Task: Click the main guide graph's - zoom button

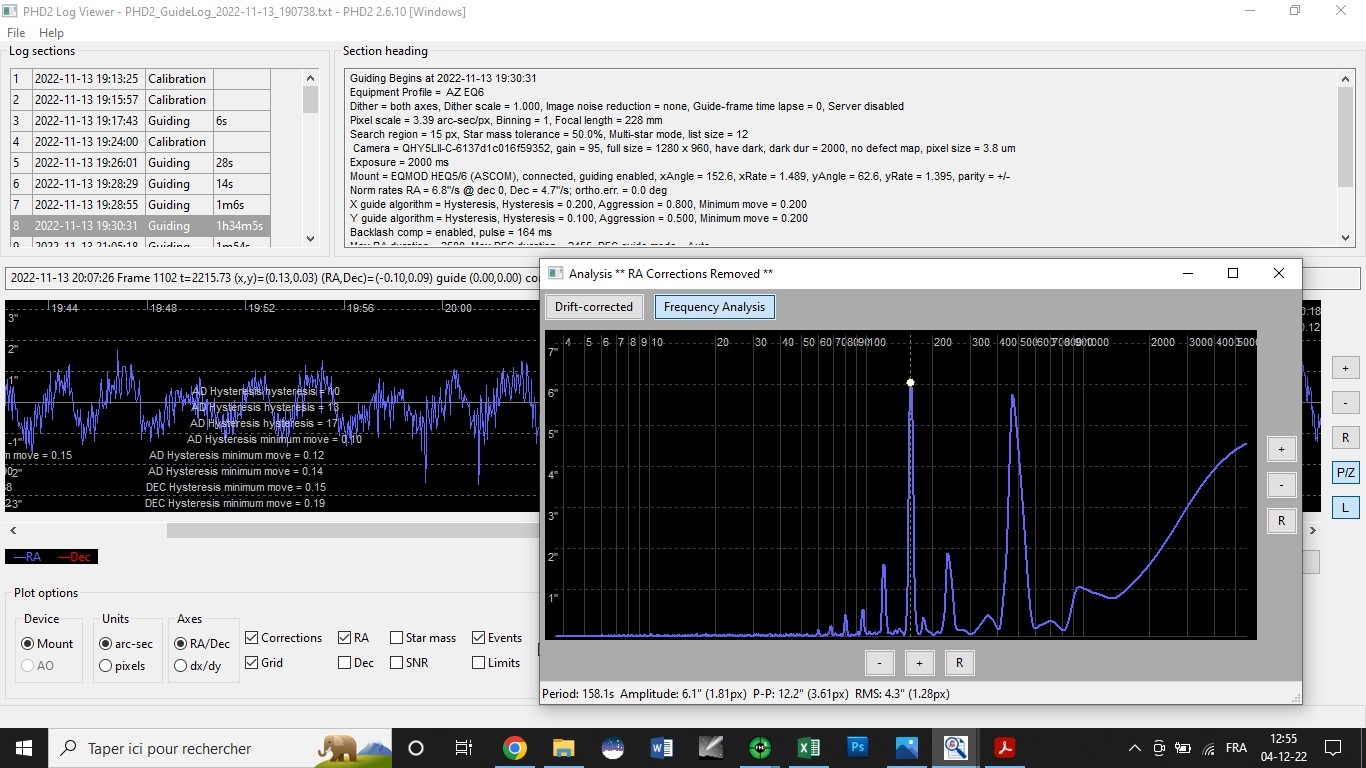Action: coord(1345,403)
